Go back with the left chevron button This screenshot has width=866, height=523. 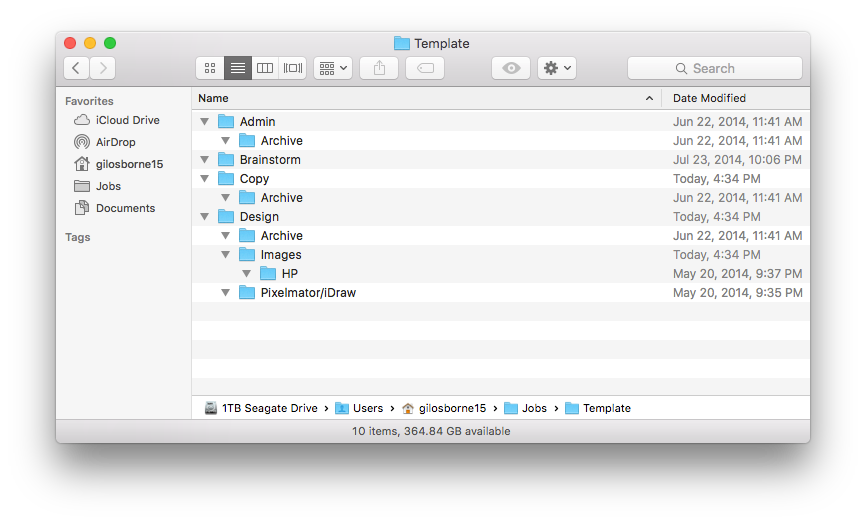76,68
